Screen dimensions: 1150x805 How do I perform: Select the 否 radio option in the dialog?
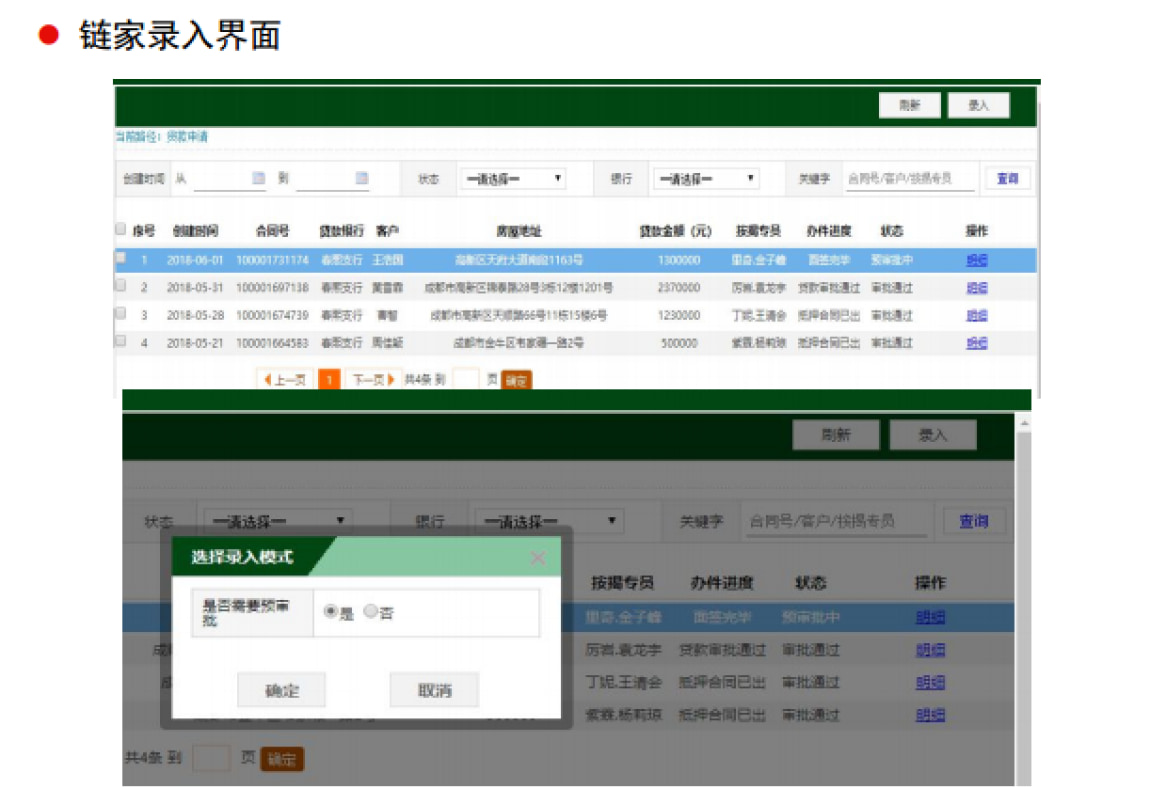tap(370, 611)
